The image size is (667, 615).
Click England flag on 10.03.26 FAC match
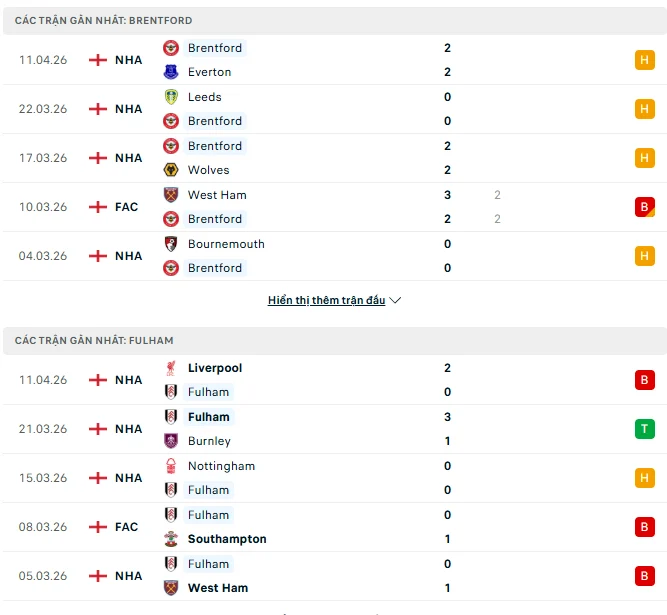click(x=98, y=207)
